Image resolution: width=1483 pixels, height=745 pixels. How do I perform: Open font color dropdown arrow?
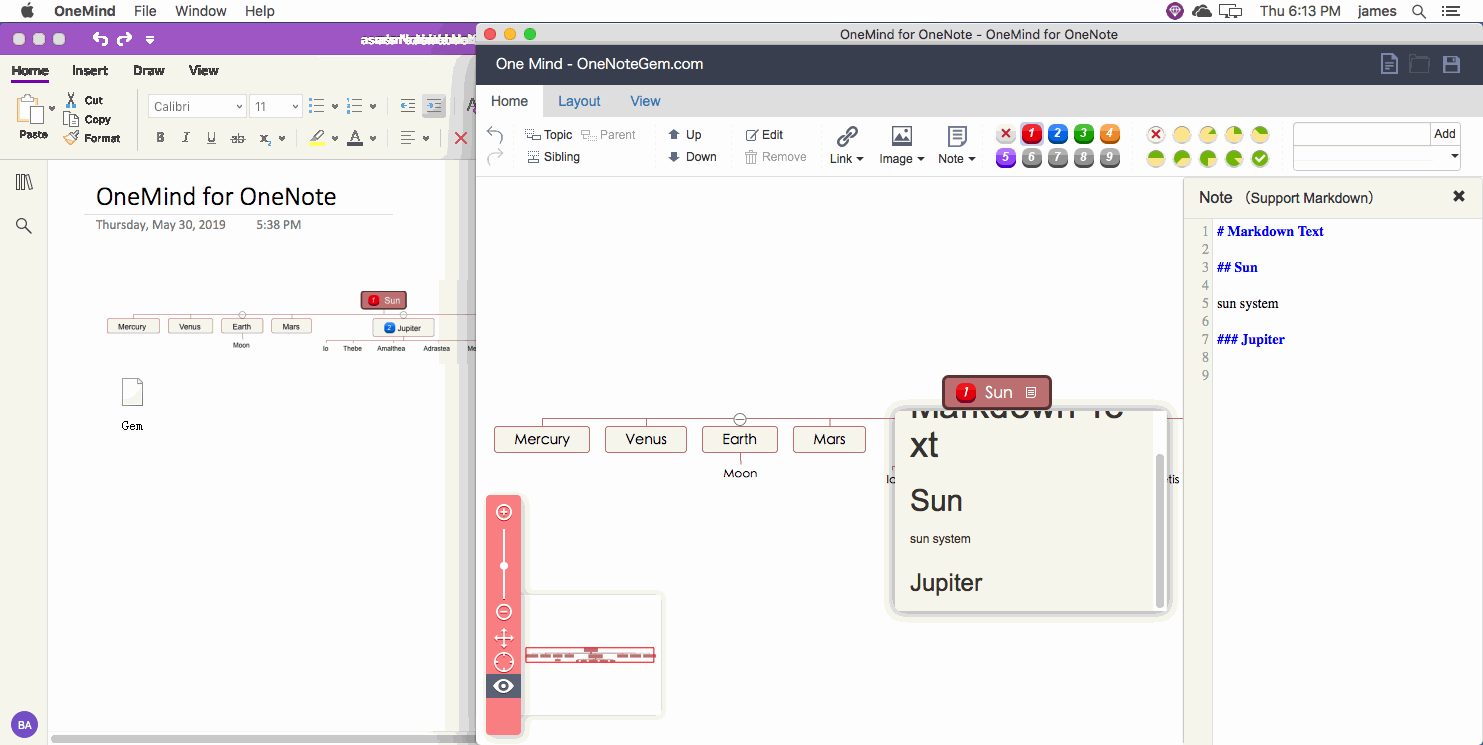tap(373, 138)
